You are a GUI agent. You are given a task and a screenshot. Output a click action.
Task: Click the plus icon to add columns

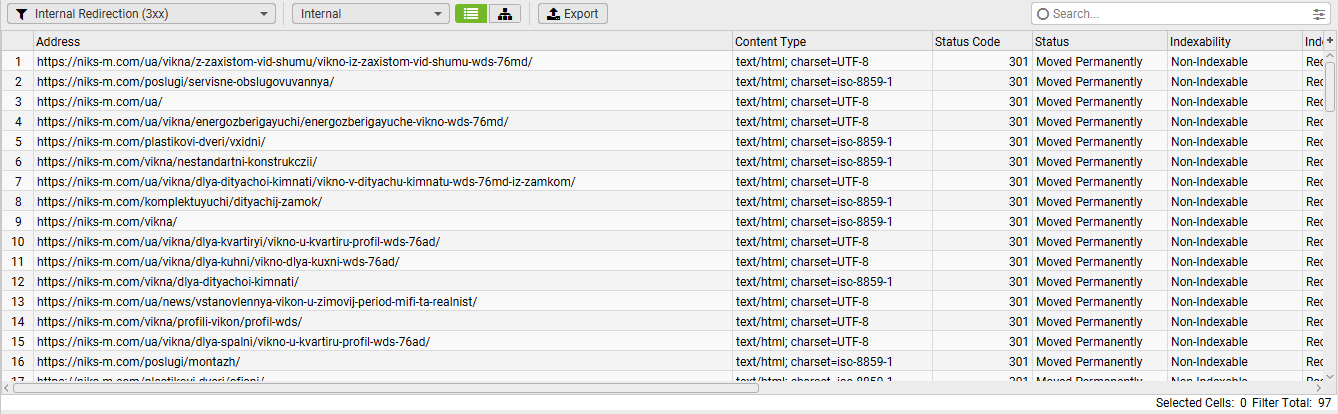pos(1330,40)
